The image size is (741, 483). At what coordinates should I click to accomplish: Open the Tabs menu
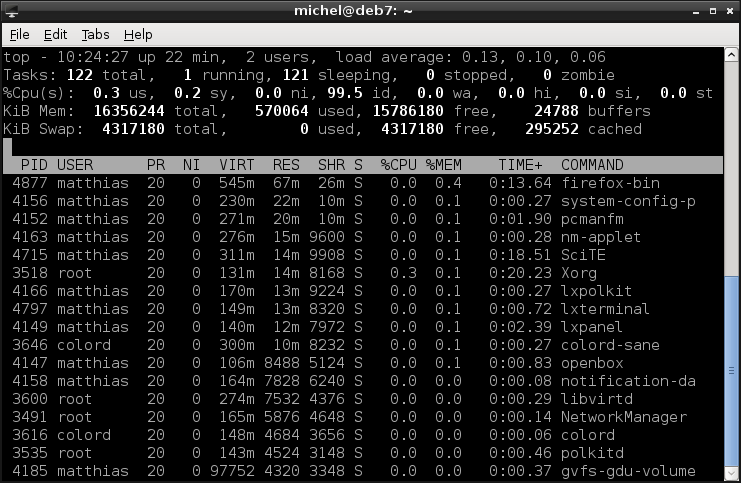(x=95, y=34)
